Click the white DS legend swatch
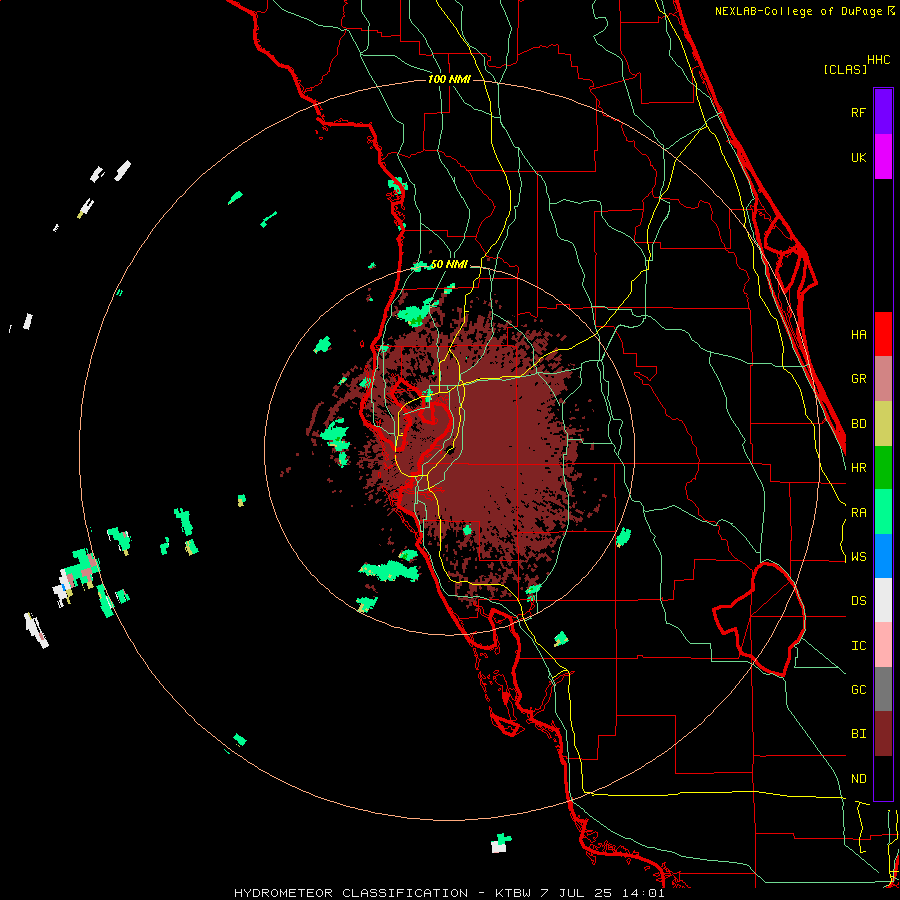This screenshot has height=900, width=900. click(883, 600)
